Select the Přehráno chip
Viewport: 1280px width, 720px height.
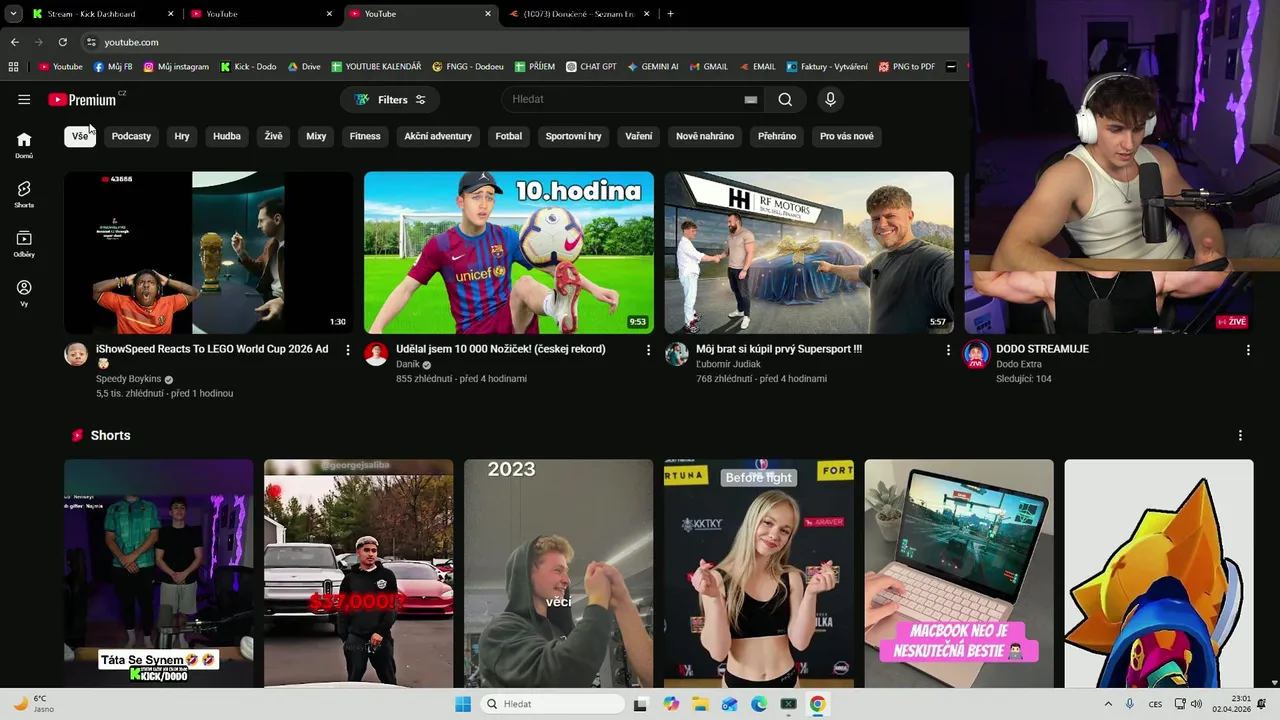[x=777, y=136]
